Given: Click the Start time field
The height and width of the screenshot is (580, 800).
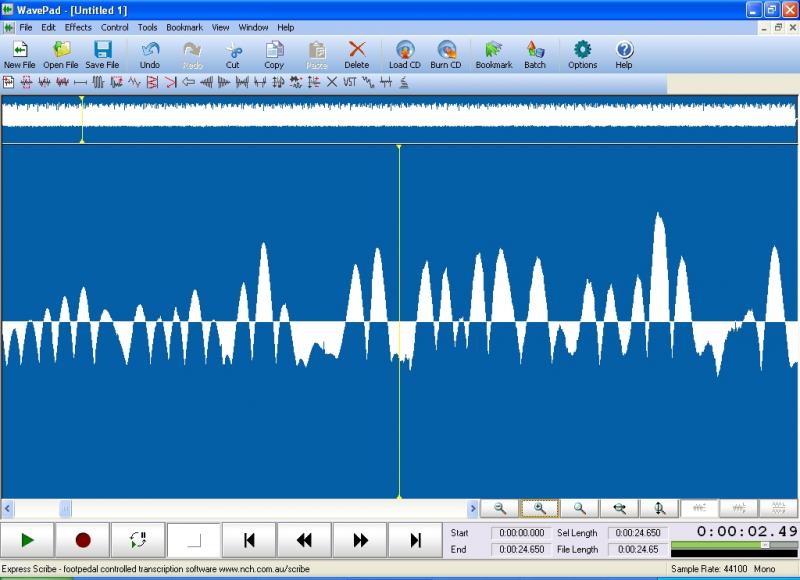Looking at the screenshot, I should [x=520, y=533].
